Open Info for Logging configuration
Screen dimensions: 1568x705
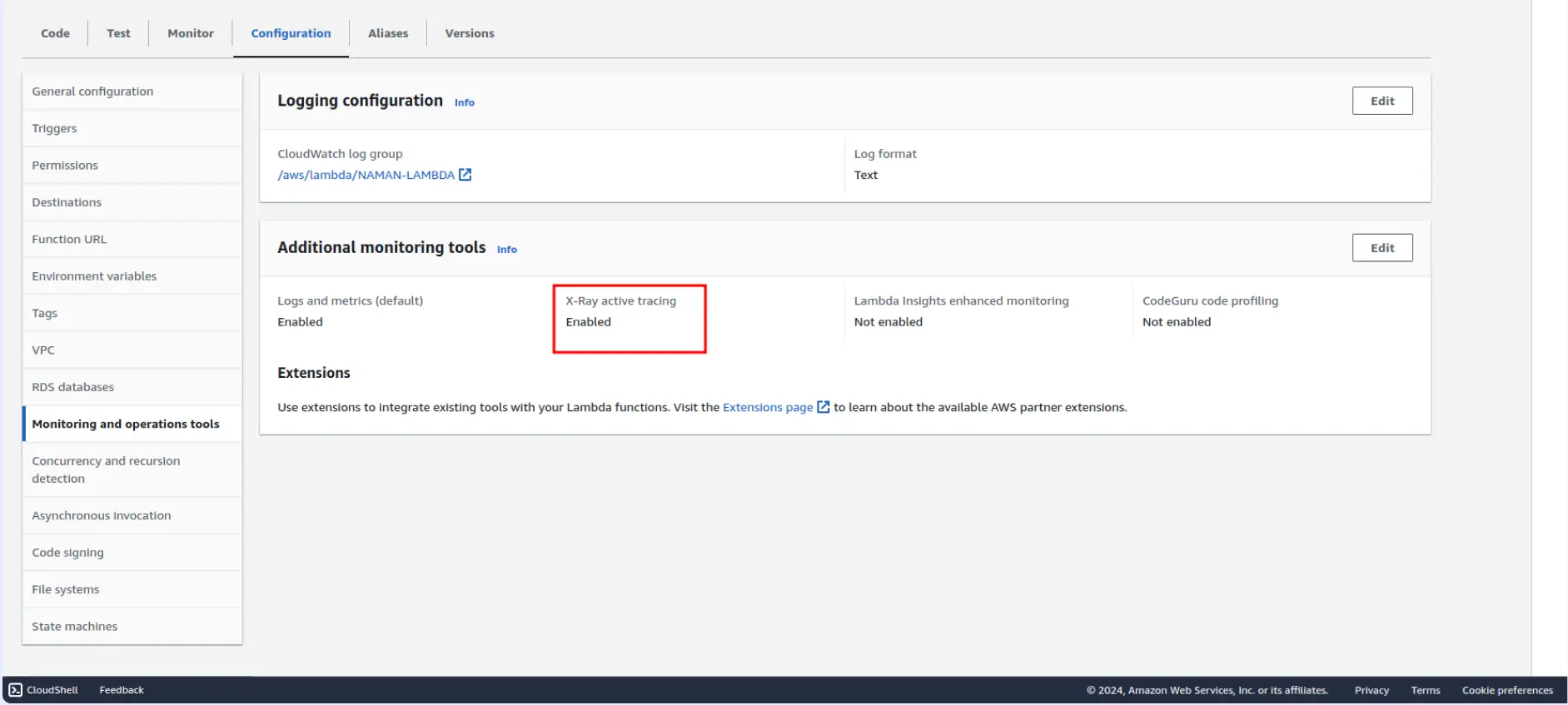click(x=464, y=102)
